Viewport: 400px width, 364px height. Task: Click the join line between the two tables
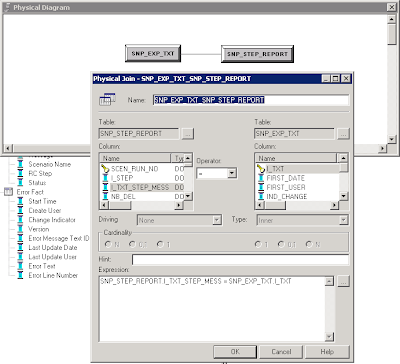(x=201, y=54)
